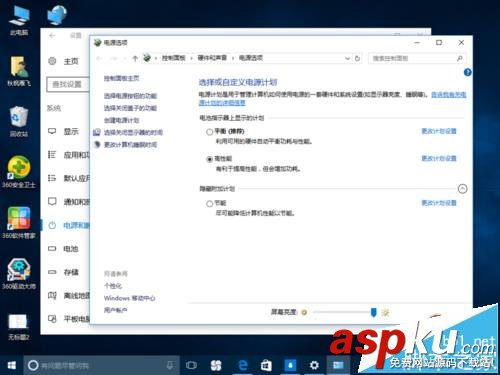Go to 控制面板 in the breadcrumb
The height and width of the screenshot is (375, 500).
tap(173, 58)
